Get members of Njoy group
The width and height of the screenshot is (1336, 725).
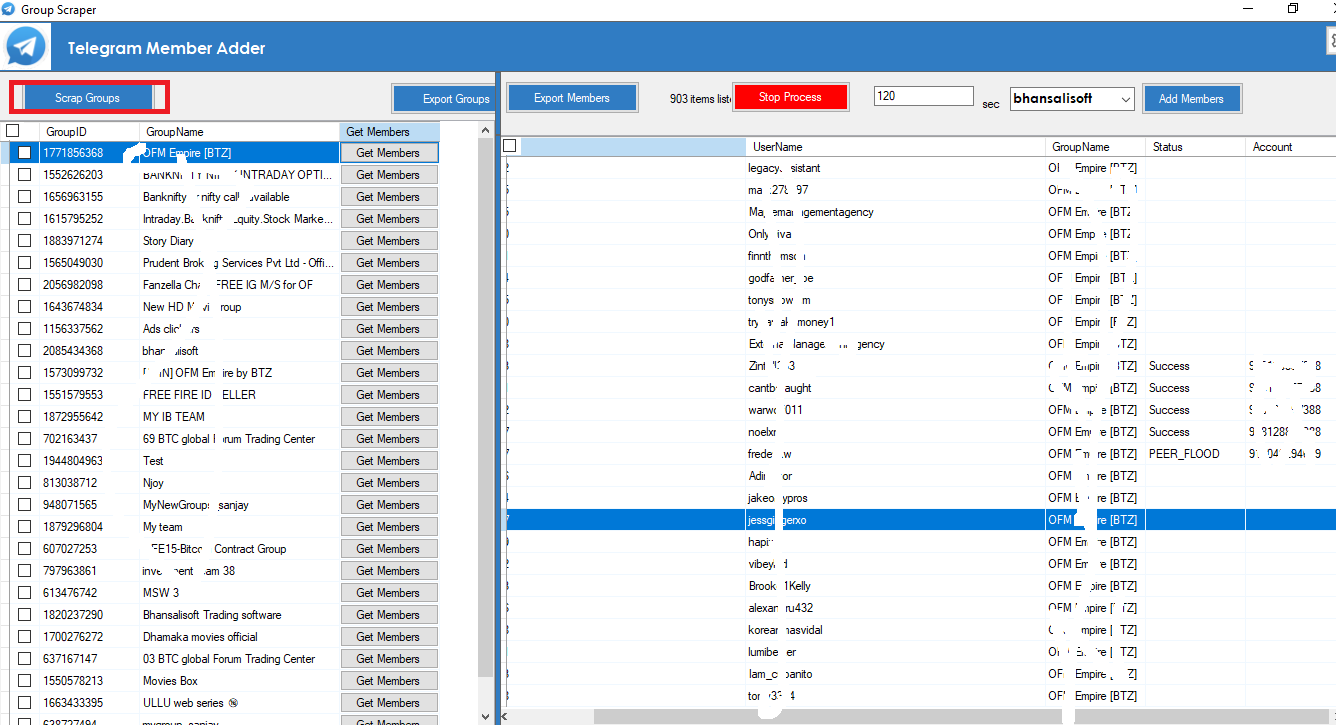point(389,483)
